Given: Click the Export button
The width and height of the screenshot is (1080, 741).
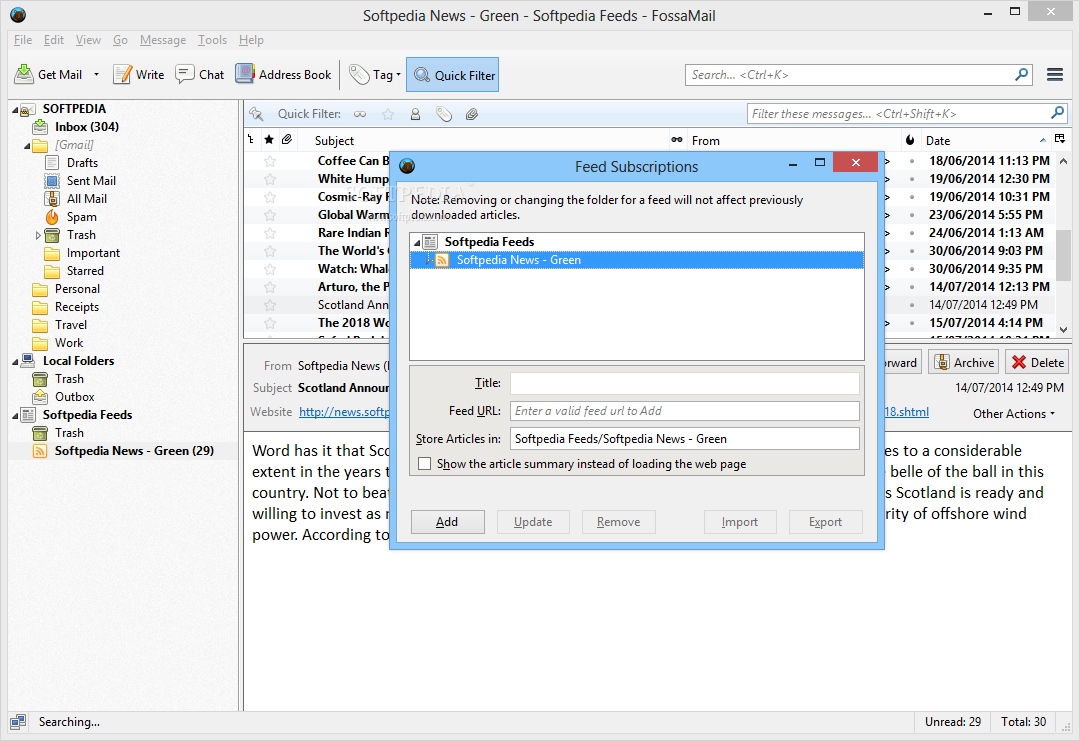Looking at the screenshot, I should [825, 522].
